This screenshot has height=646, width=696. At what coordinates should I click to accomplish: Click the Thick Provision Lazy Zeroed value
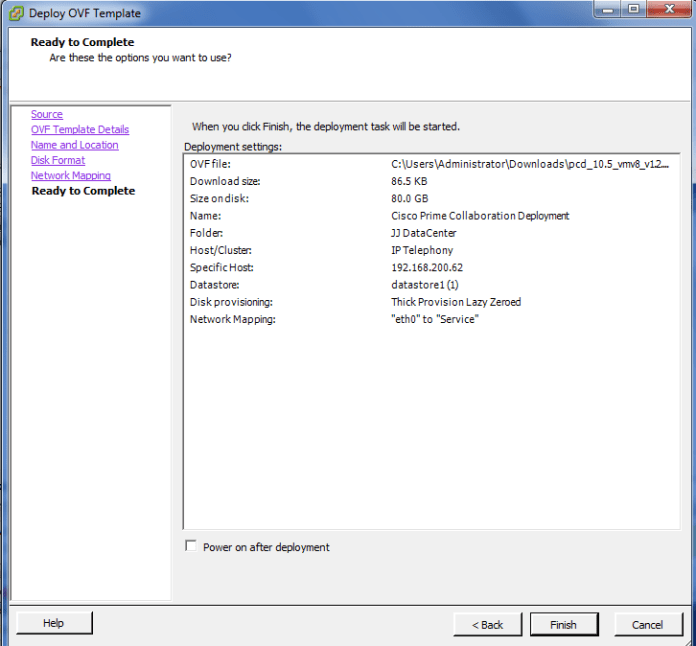(456, 302)
